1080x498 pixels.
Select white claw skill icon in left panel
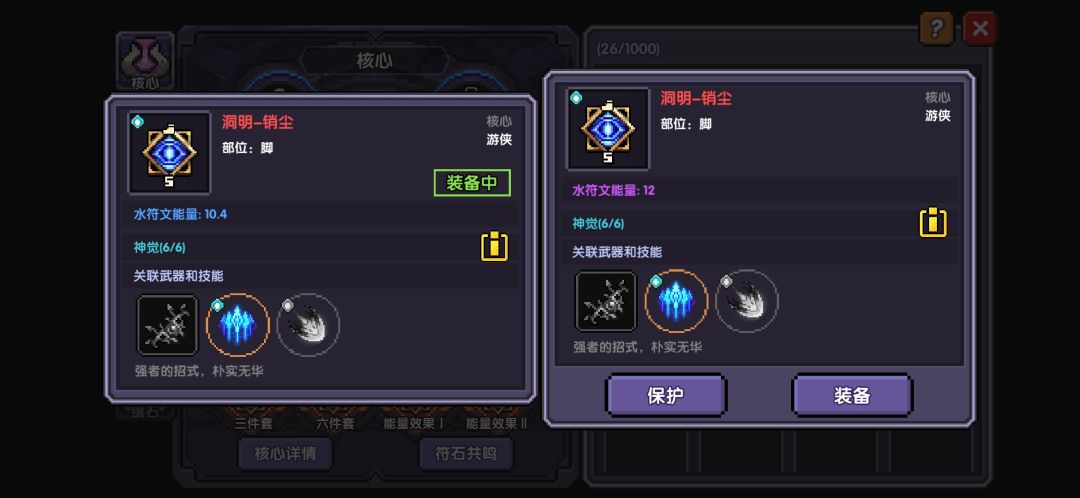[x=308, y=324]
